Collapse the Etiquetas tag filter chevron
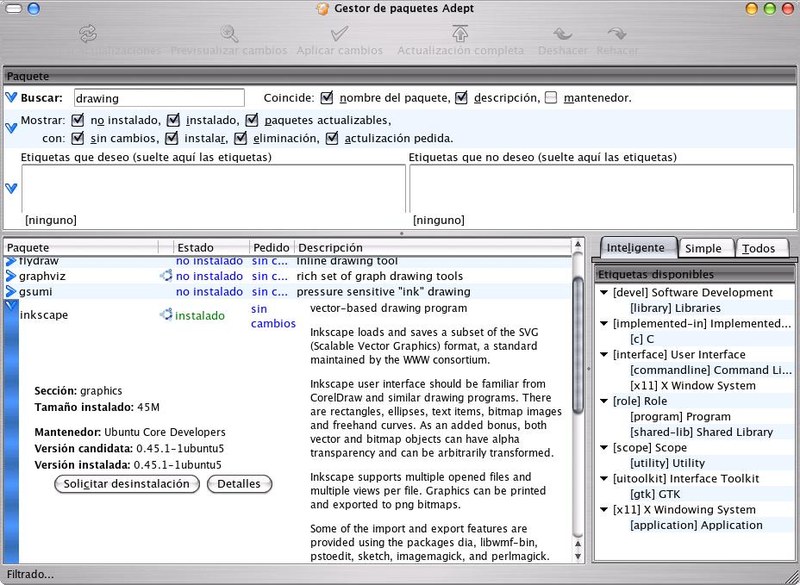The width and height of the screenshot is (800, 585). click(11, 188)
